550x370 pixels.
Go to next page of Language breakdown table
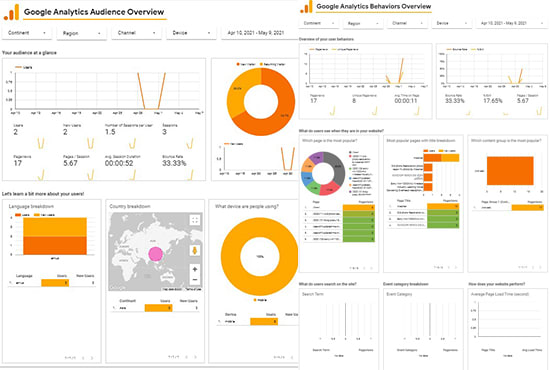pyautogui.click(x=92, y=358)
